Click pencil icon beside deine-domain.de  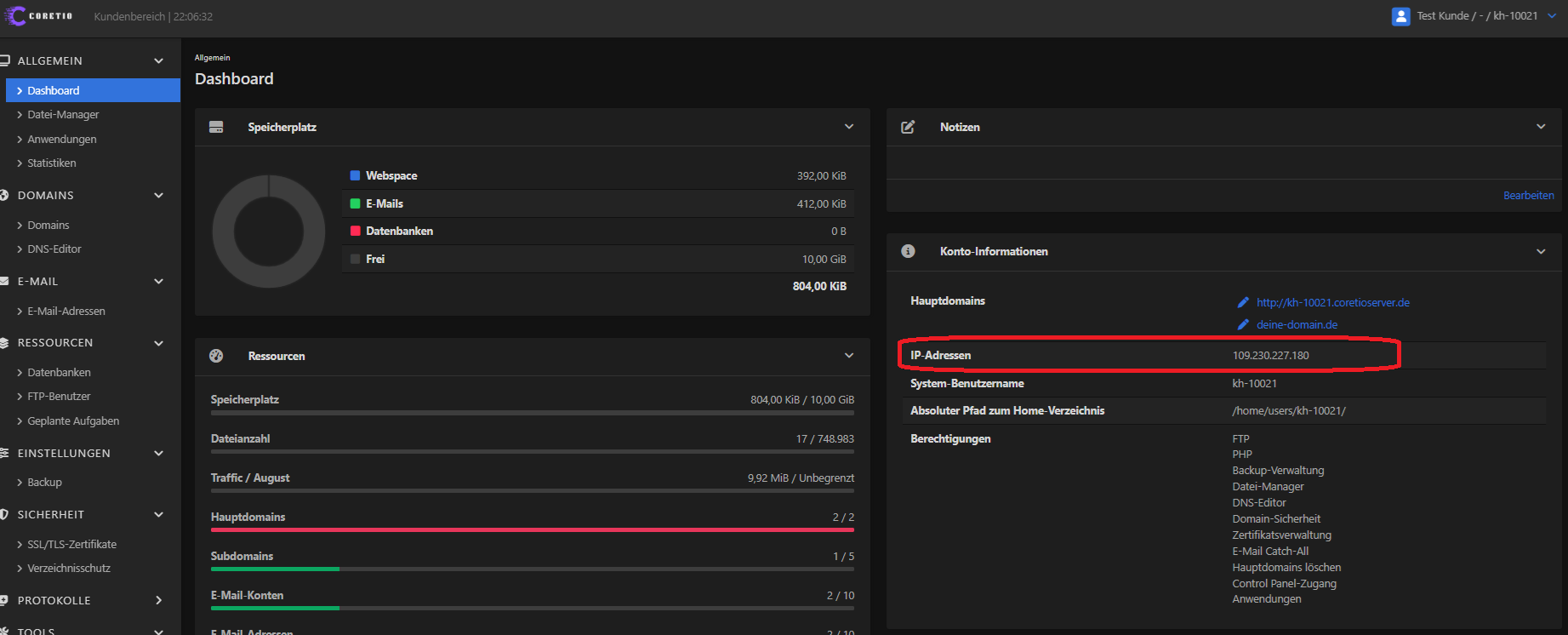click(1243, 324)
